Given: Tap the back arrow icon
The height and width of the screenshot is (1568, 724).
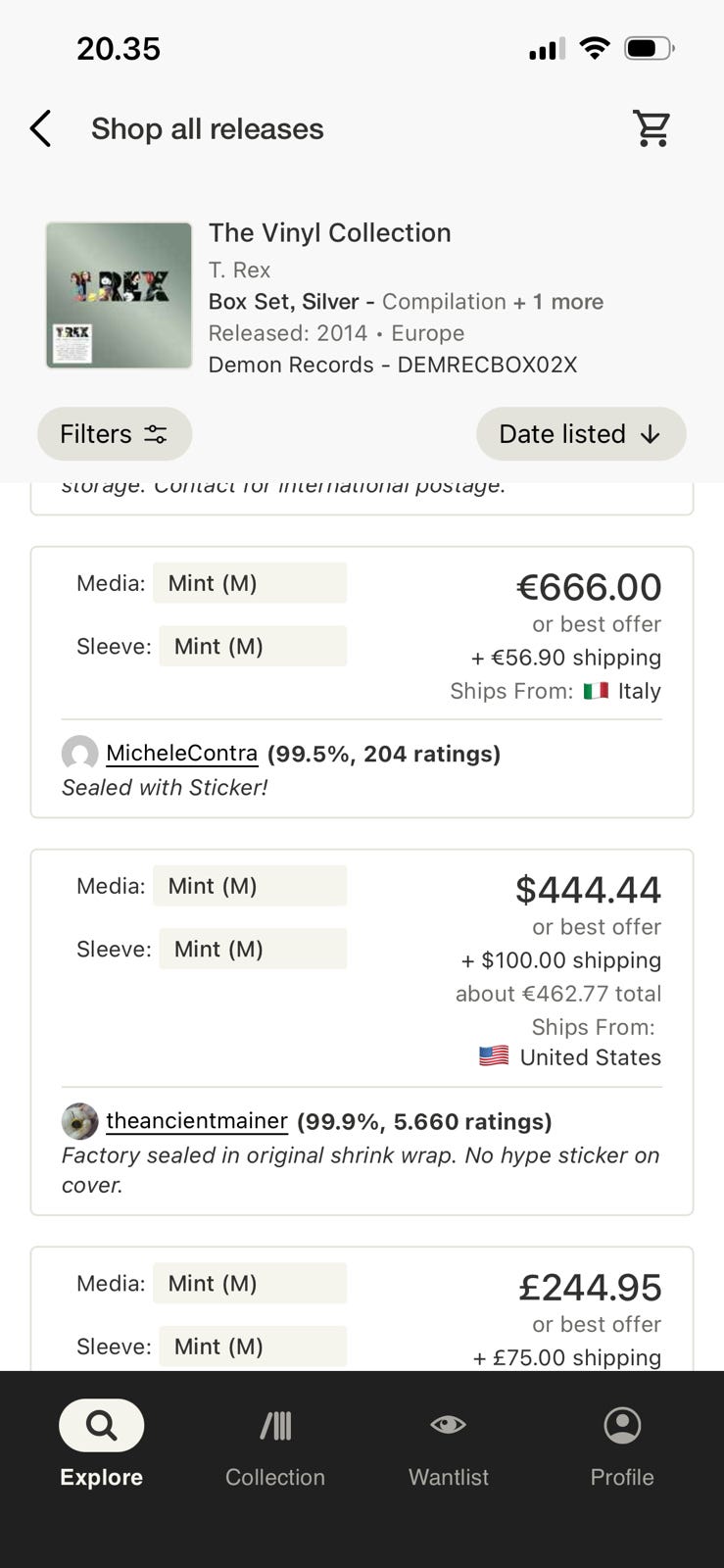Looking at the screenshot, I should click(x=40, y=128).
